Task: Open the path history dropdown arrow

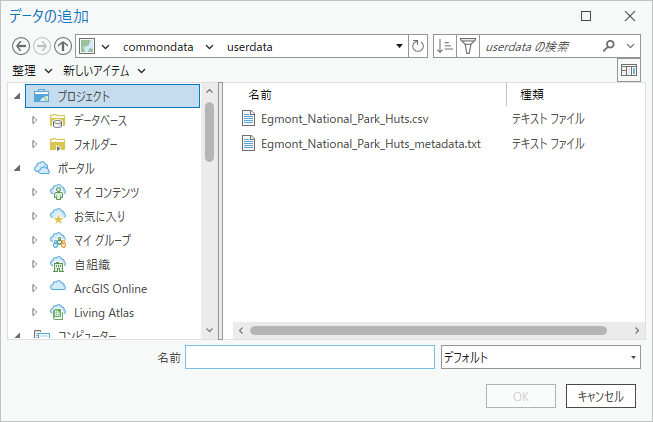Action: click(399, 46)
